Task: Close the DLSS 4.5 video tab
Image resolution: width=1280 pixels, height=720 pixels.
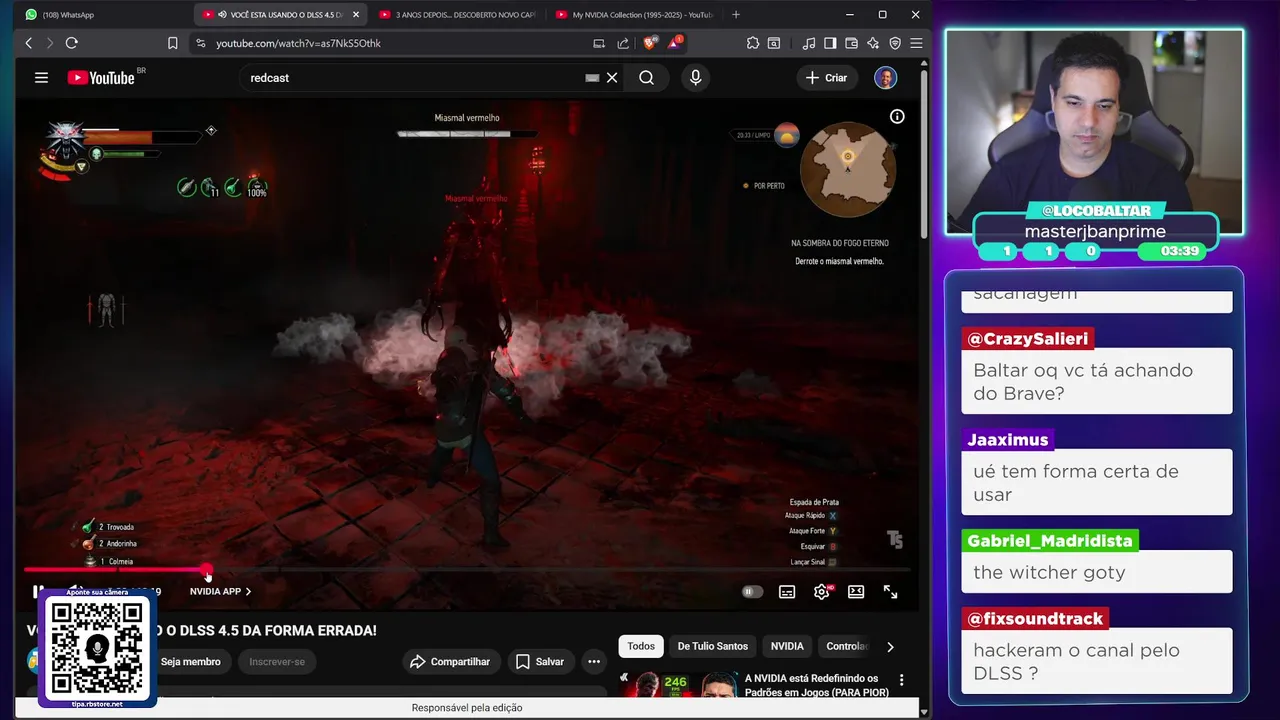Action: point(355,15)
